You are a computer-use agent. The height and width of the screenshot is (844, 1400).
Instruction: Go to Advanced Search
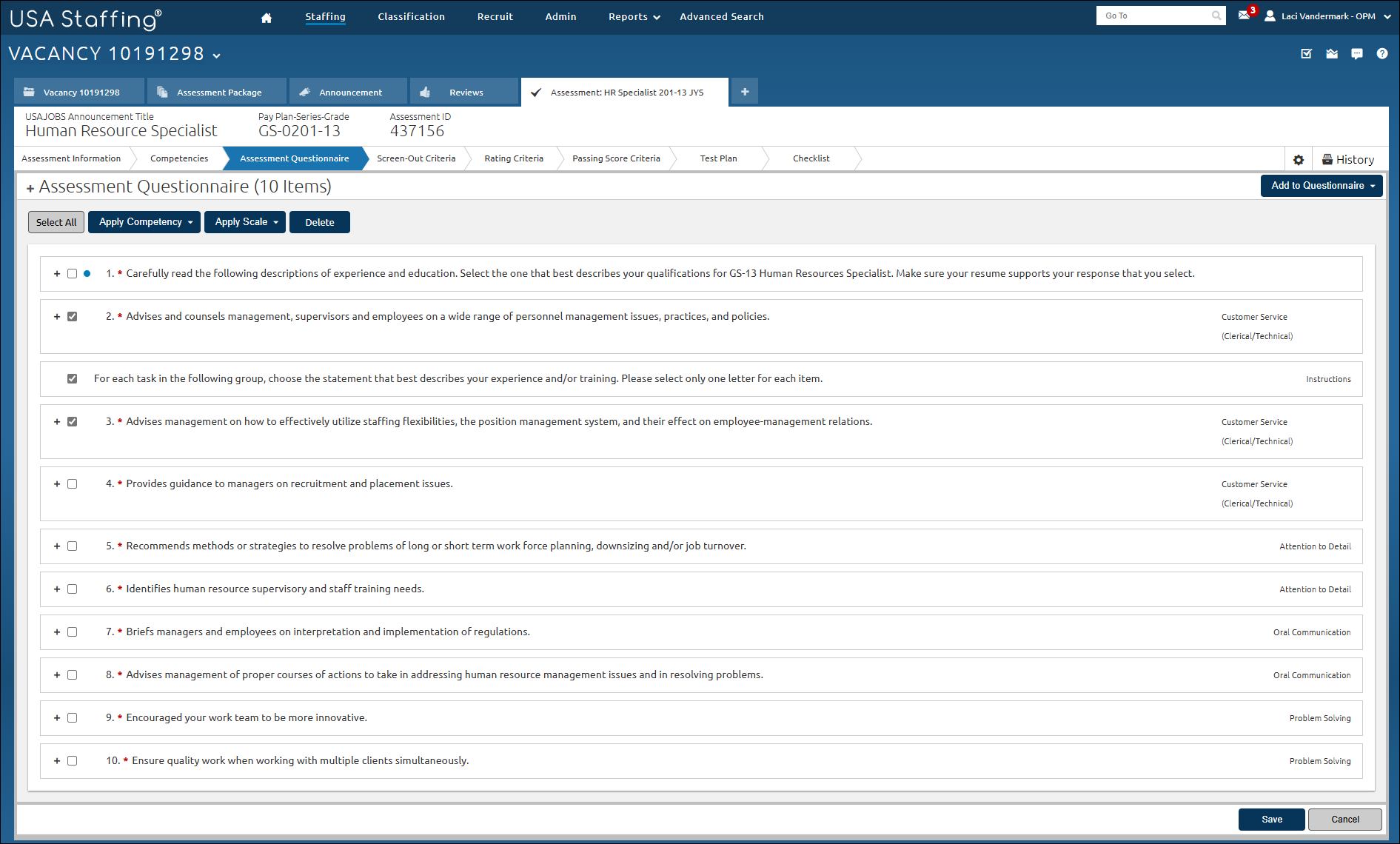721,17
